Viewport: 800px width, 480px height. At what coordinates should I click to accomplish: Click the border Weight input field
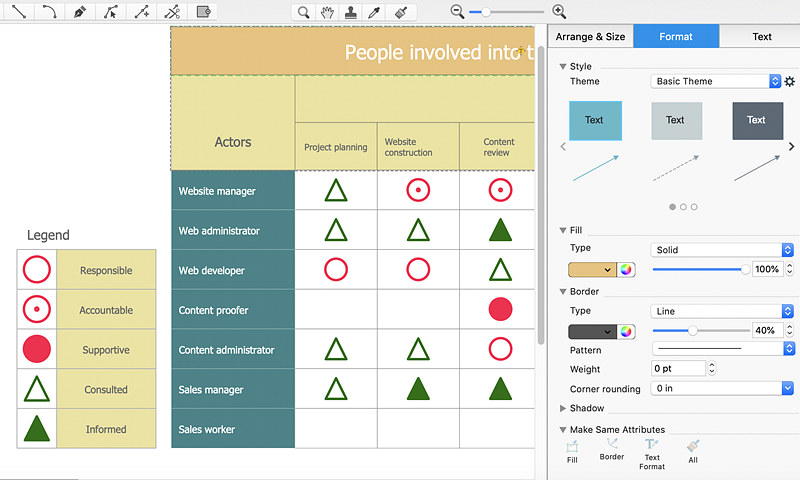[x=678, y=369]
